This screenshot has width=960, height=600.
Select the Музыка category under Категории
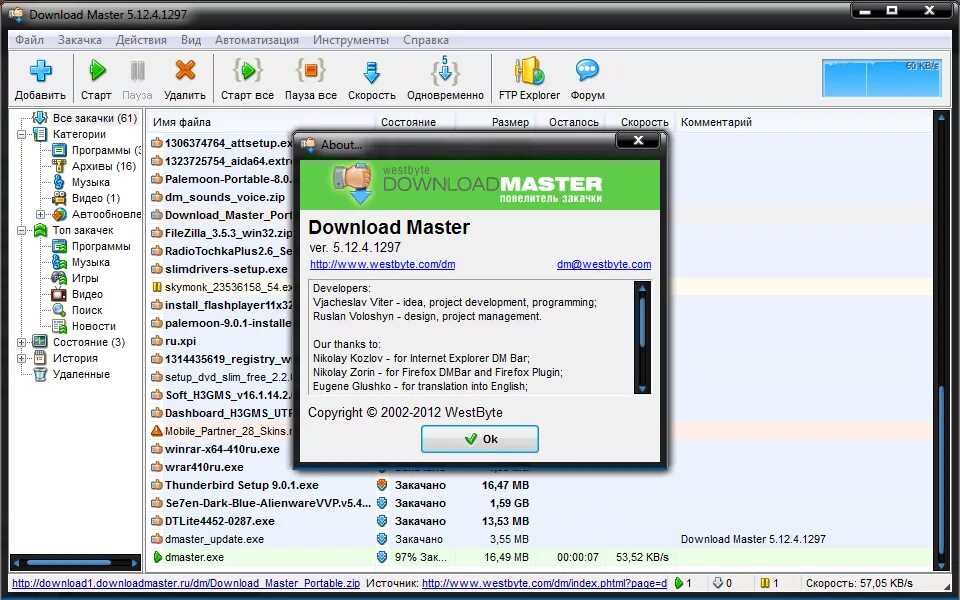(x=91, y=182)
